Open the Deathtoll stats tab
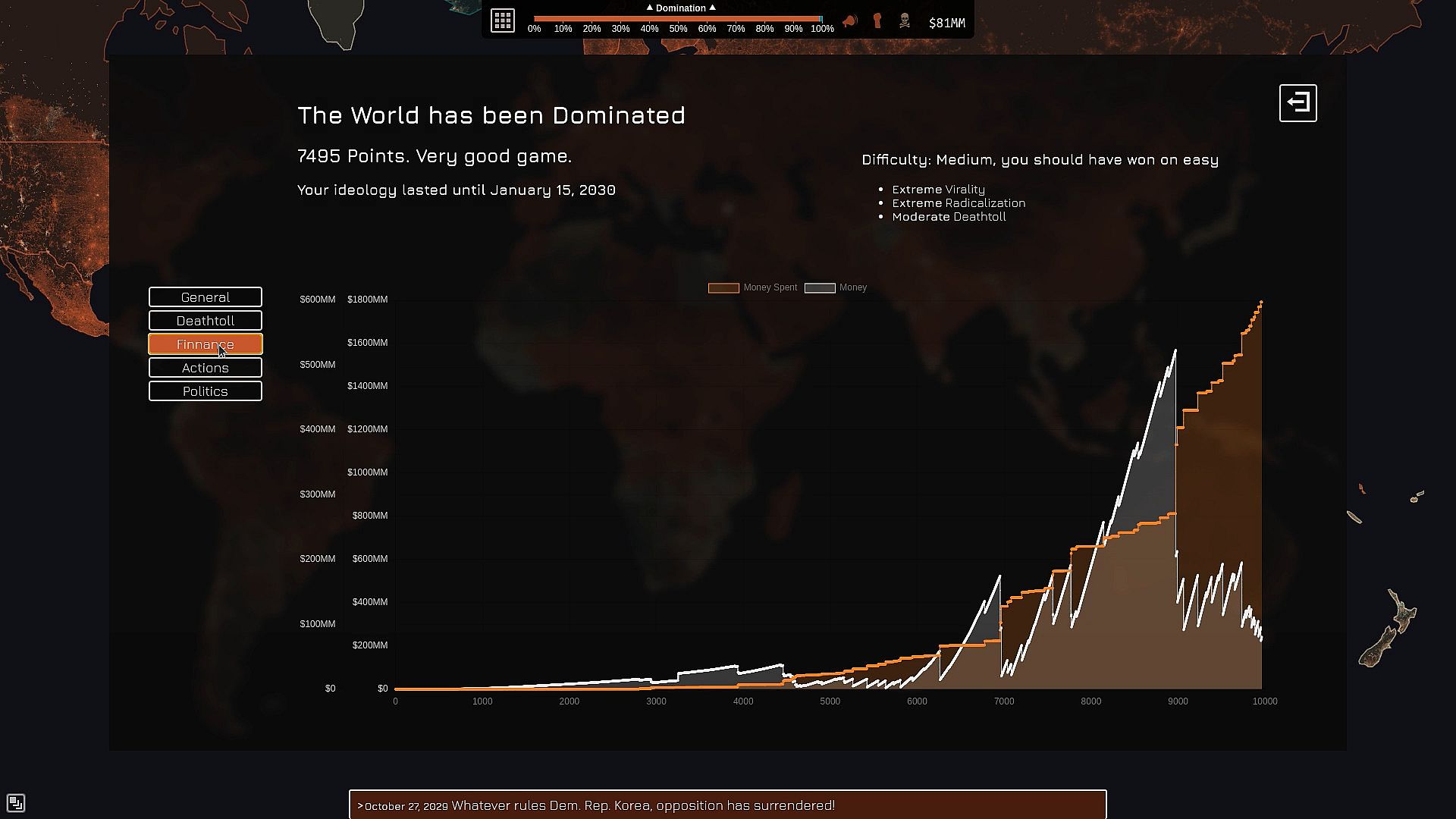 pyautogui.click(x=206, y=321)
